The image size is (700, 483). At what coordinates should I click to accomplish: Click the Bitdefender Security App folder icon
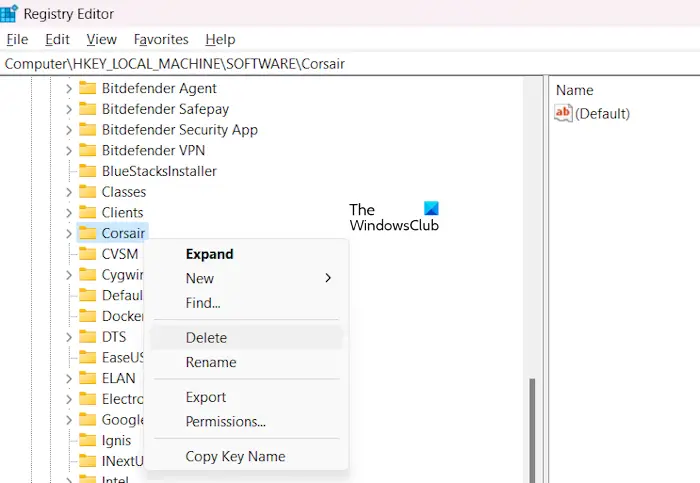(88, 129)
